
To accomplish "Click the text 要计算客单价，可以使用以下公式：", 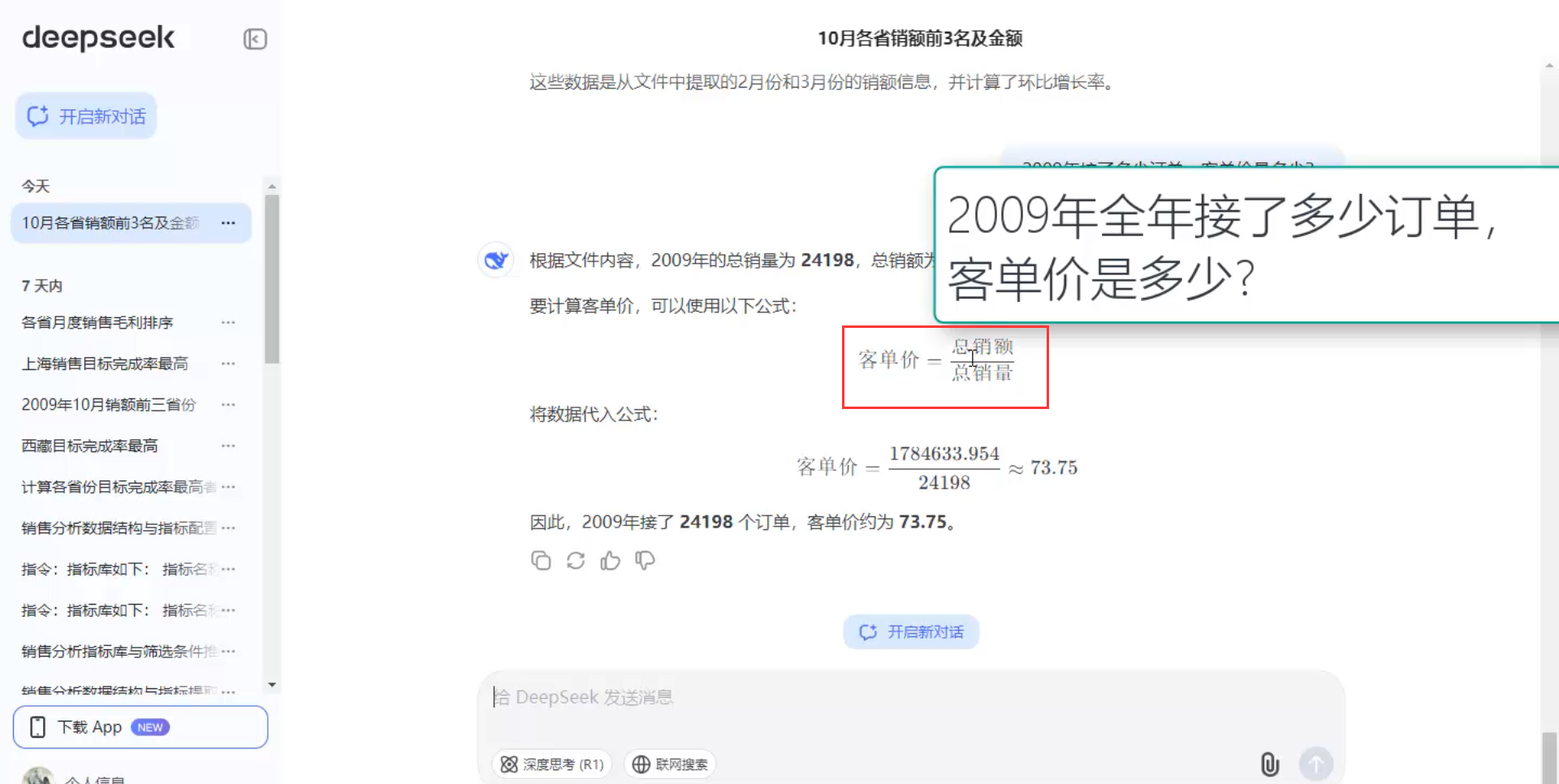I will click(663, 306).
